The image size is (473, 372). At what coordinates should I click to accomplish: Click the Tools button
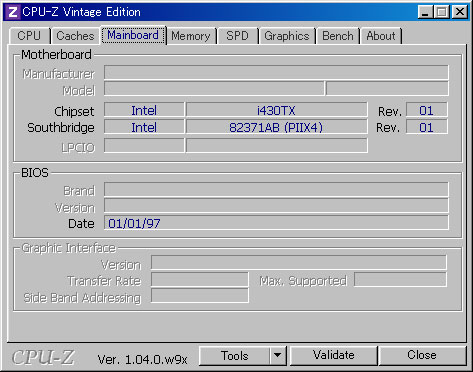[x=234, y=356]
